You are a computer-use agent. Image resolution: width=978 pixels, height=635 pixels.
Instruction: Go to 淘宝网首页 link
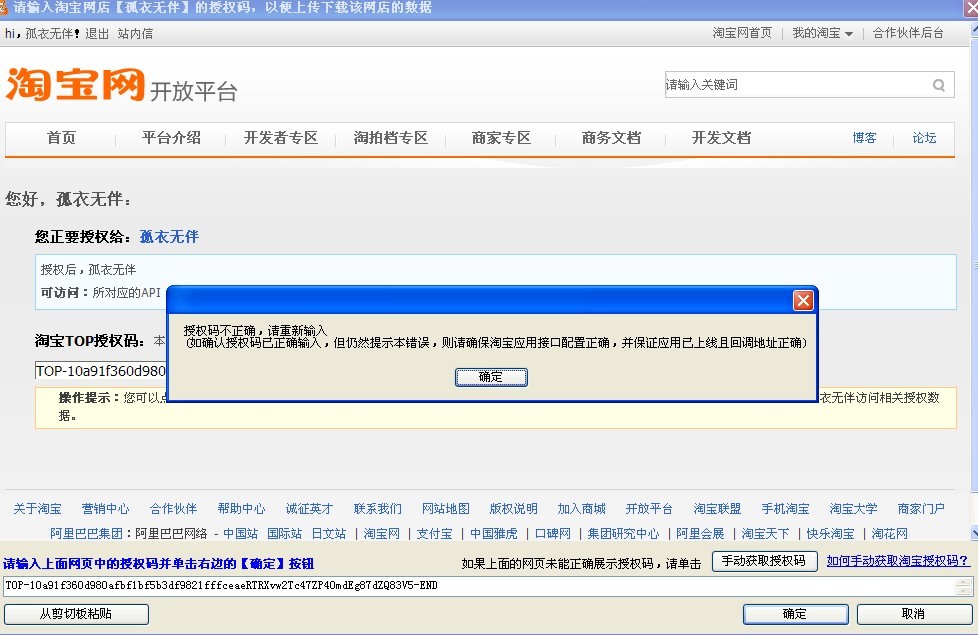[742, 33]
